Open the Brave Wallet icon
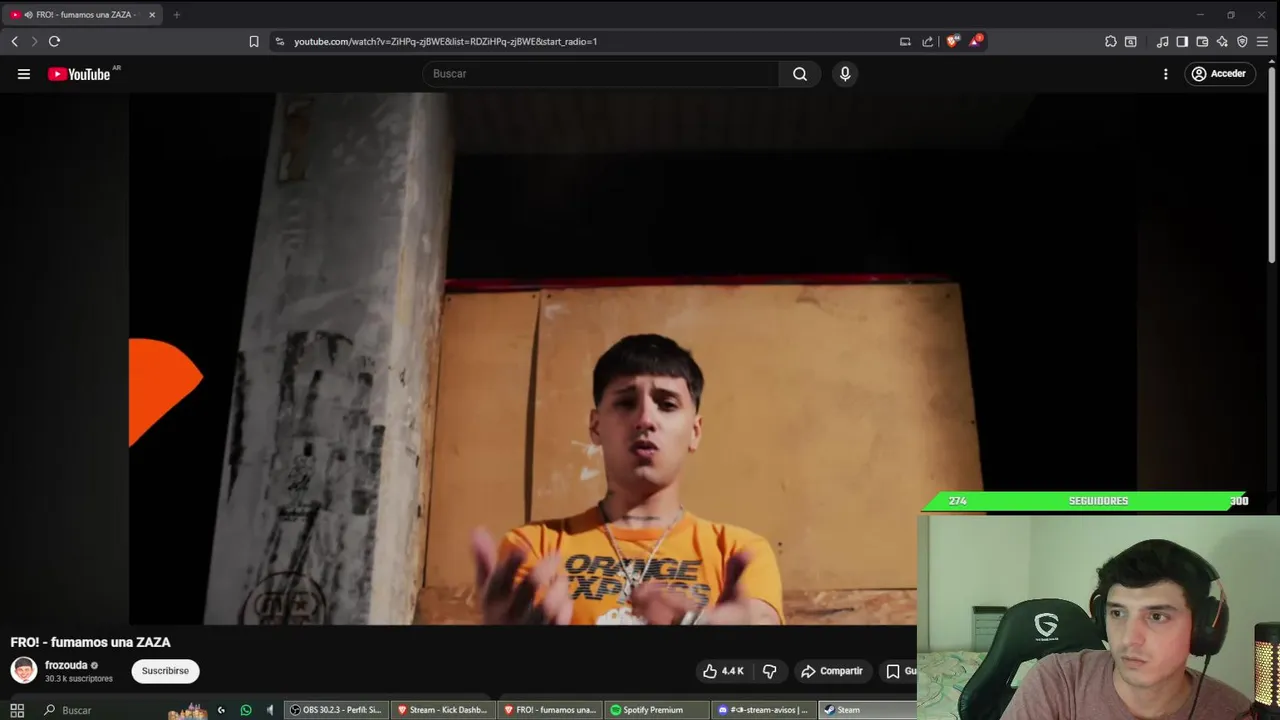The height and width of the screenshot is (720, 1280). click(x=1202, y=41)
